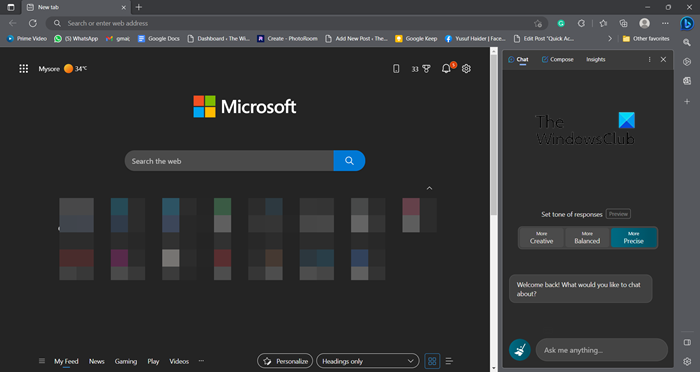Open the feed hamburger menu
Viewport: 700px width, 372px height.
(42, 361)
